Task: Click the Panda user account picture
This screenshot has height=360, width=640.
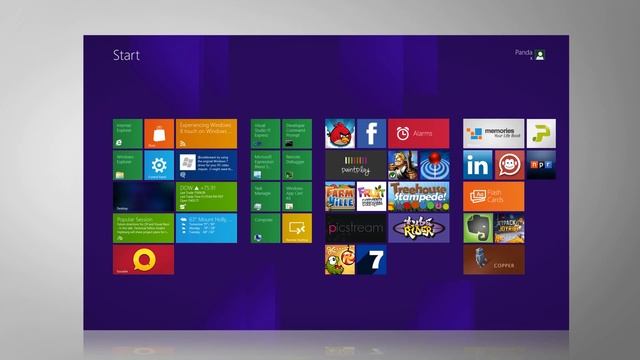Action: [x=540, y=55]
